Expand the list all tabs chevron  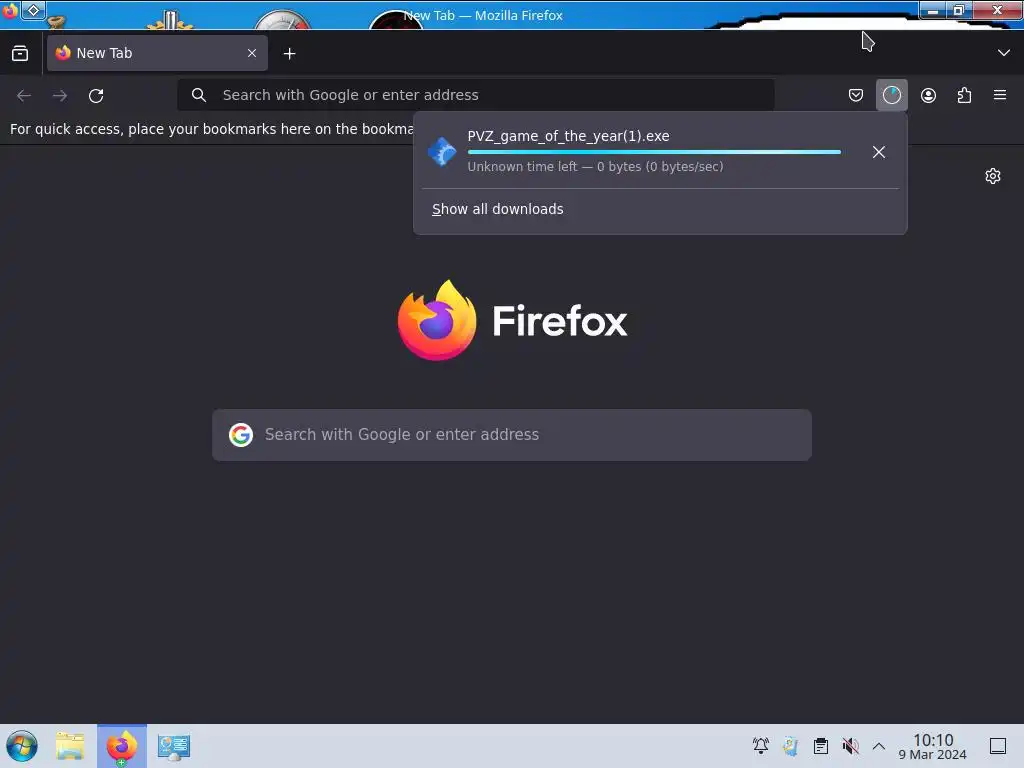[1004, 53]
